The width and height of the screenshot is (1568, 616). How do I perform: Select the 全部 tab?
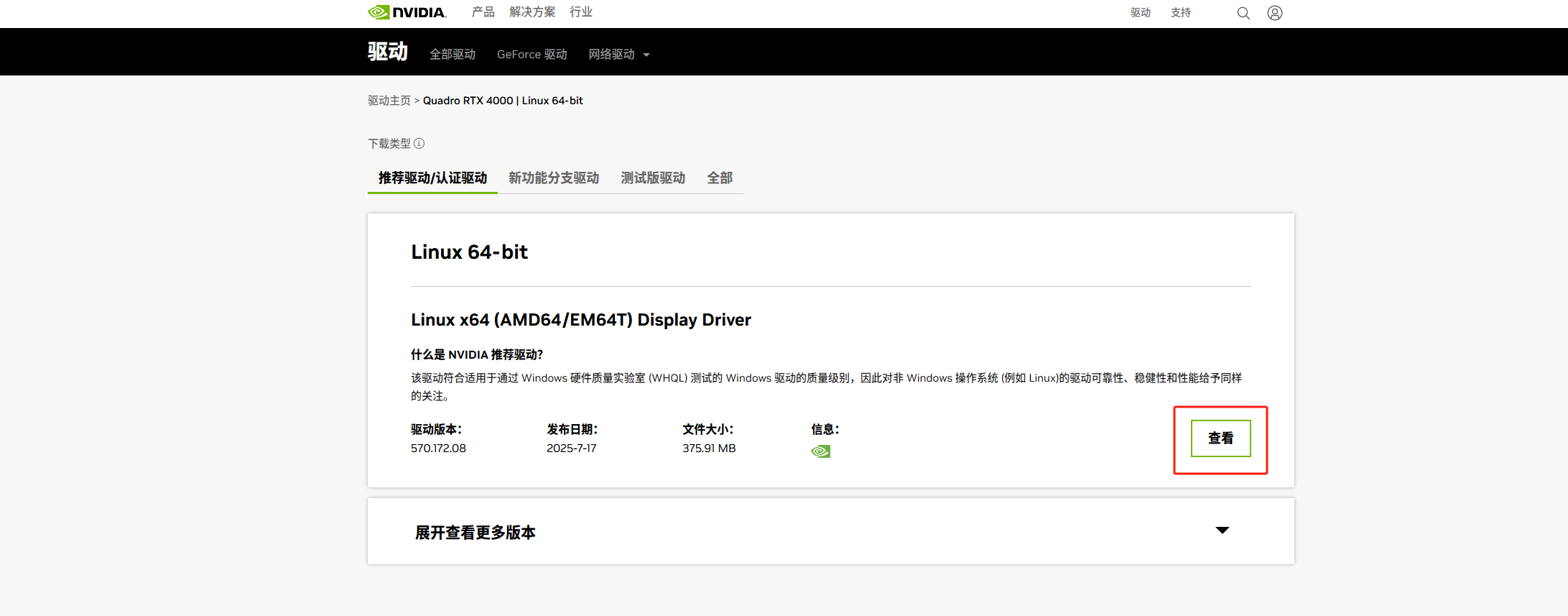click(720, 178)
